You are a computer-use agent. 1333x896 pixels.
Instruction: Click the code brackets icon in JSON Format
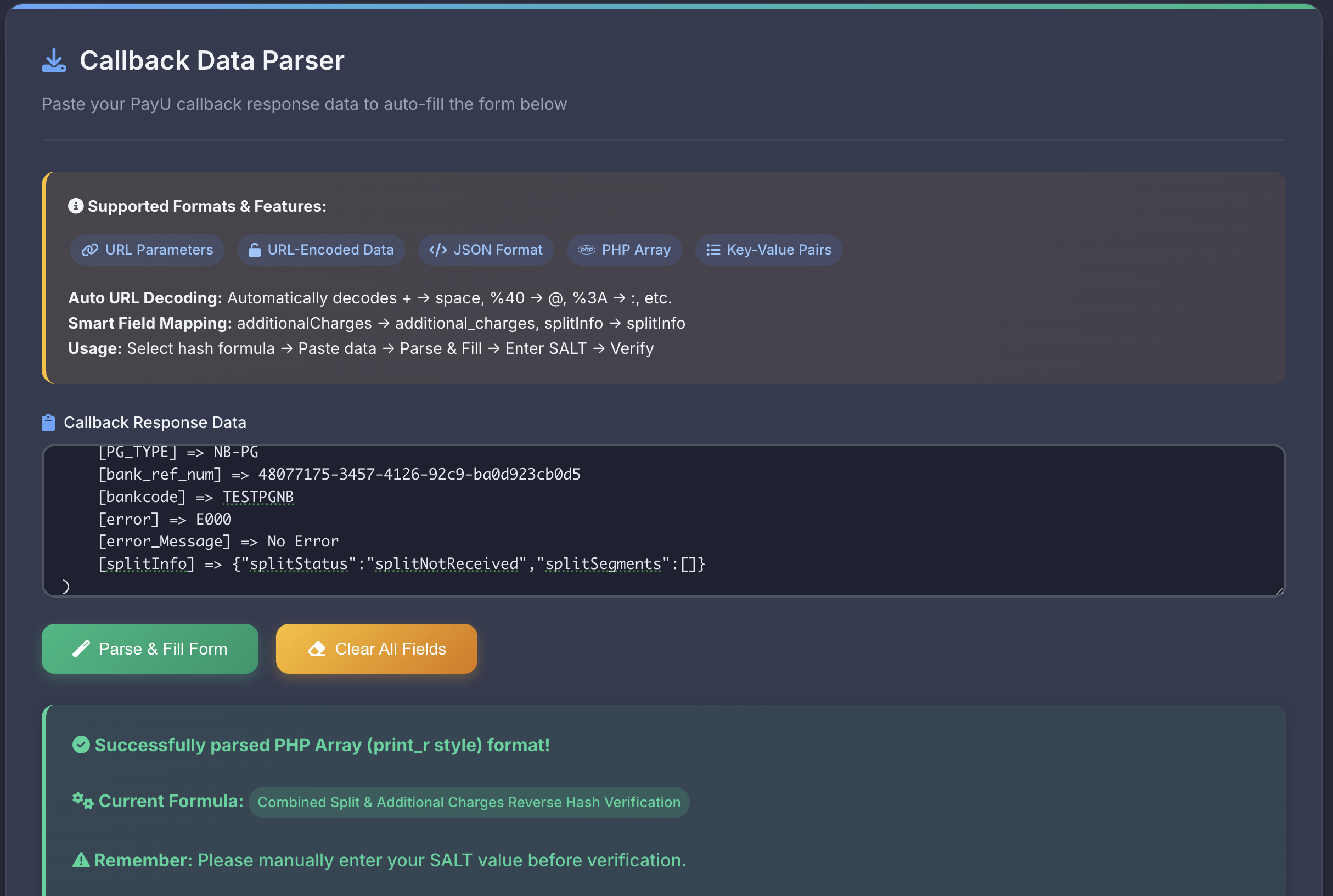(x=438, y=250)
